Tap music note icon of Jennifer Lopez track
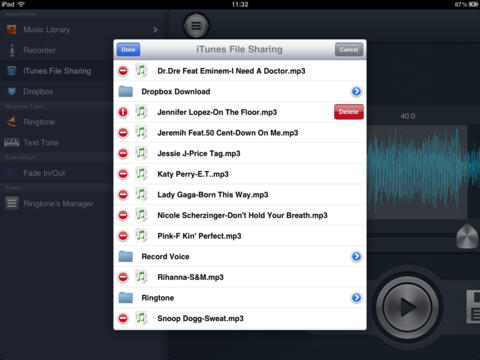 click(x=141, y=112)
